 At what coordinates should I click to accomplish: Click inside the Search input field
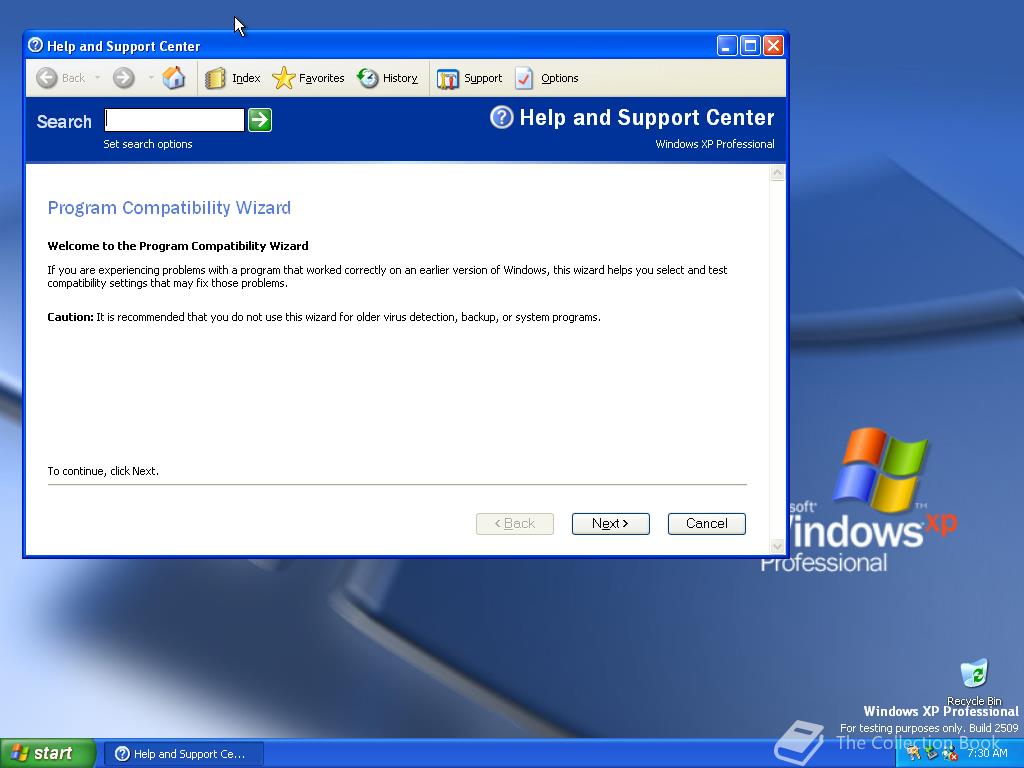(x=174, y=119)
